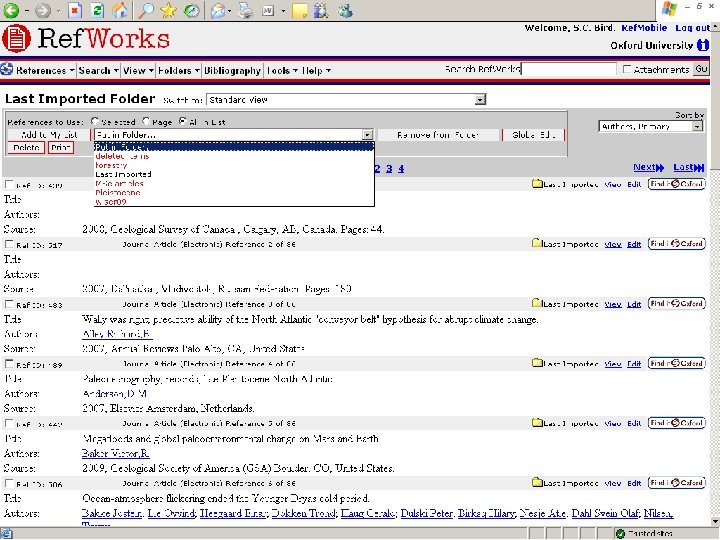Open the Messenger icon in browser toolbar
The image size is (720, 540).
tap(345, 10)
